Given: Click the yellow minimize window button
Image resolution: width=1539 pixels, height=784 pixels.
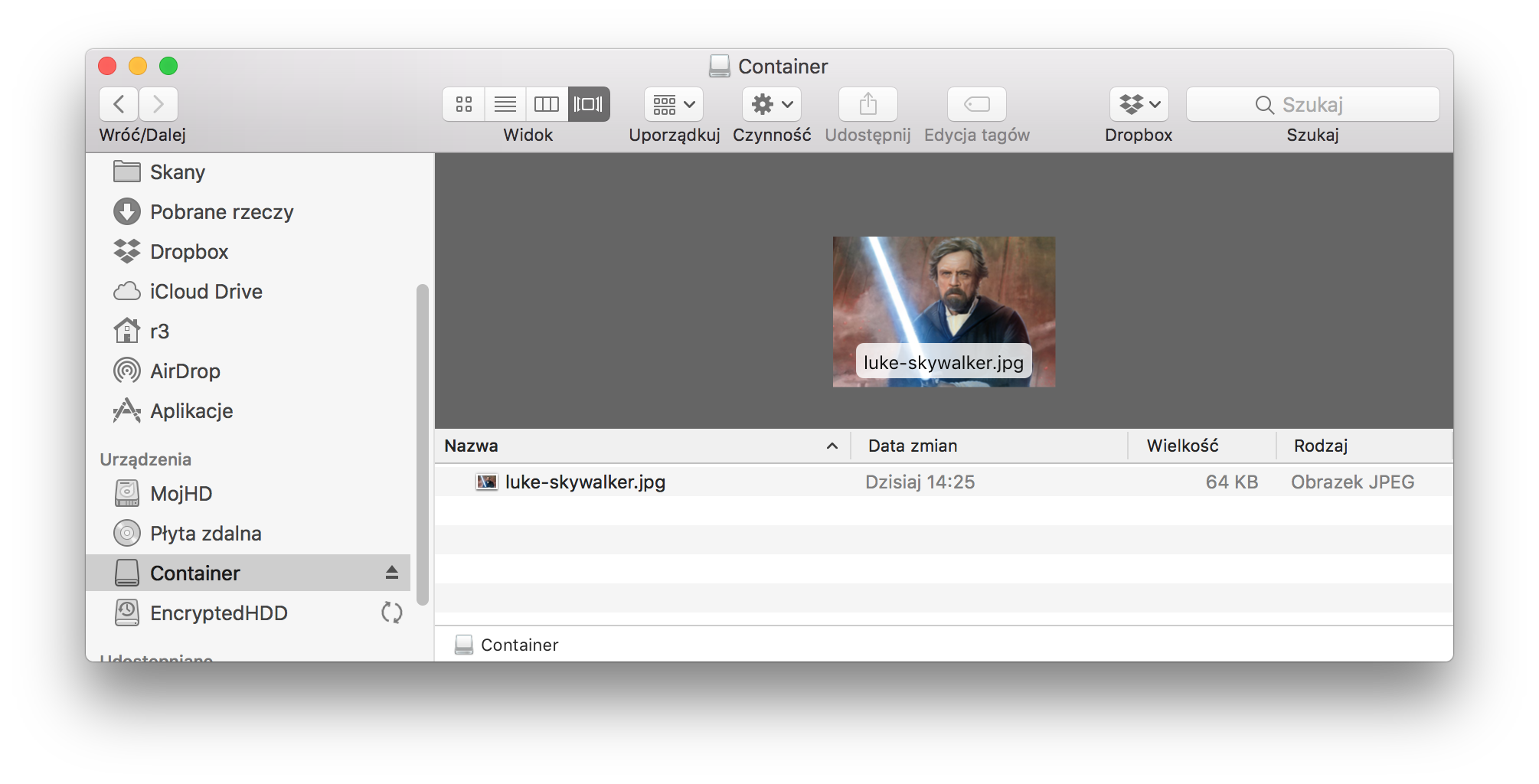Looking at the screenshot, I should (x=138, y=66).
